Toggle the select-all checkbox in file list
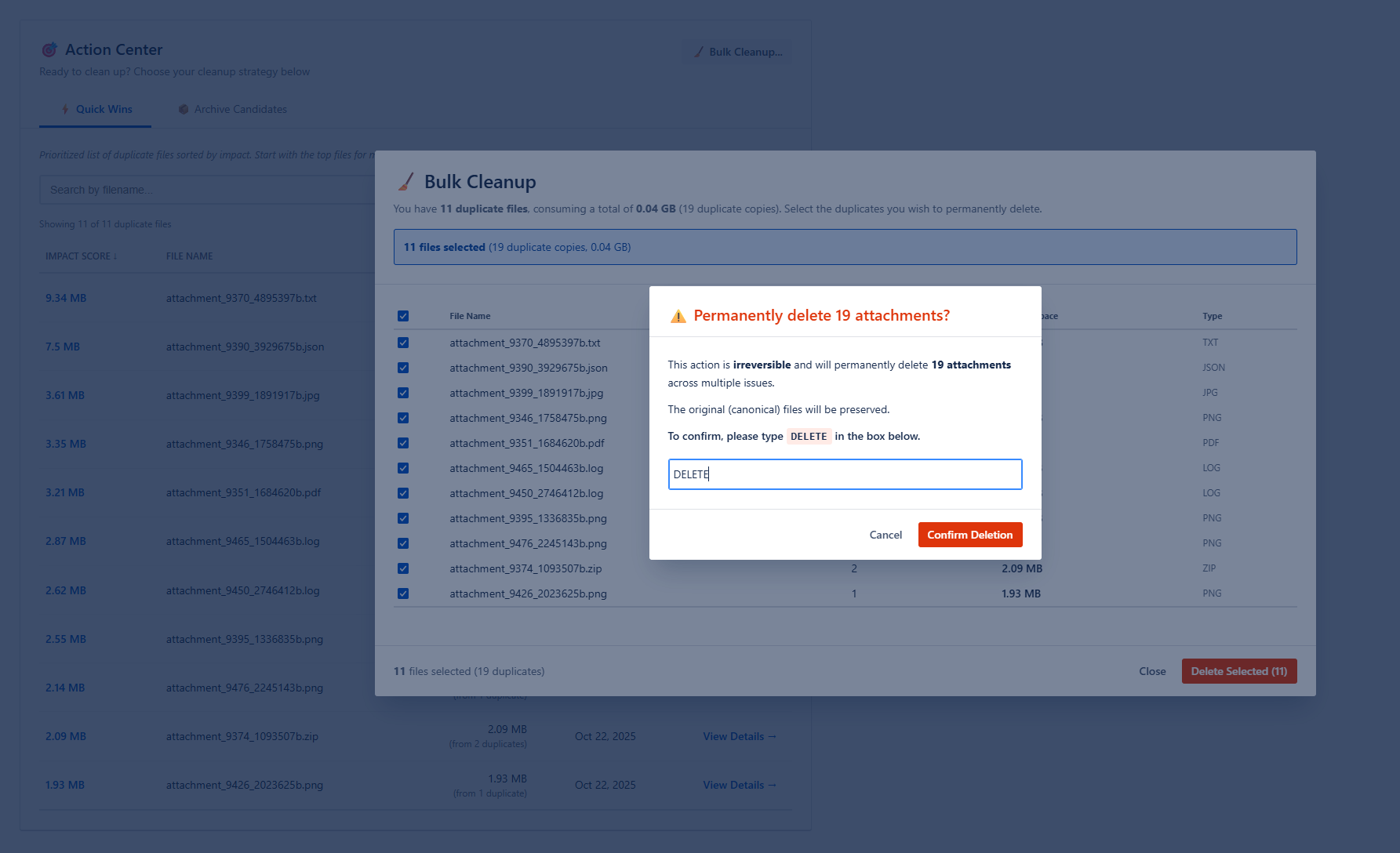The height and width of the screenshot is (853, 1400). coord(403,315)
